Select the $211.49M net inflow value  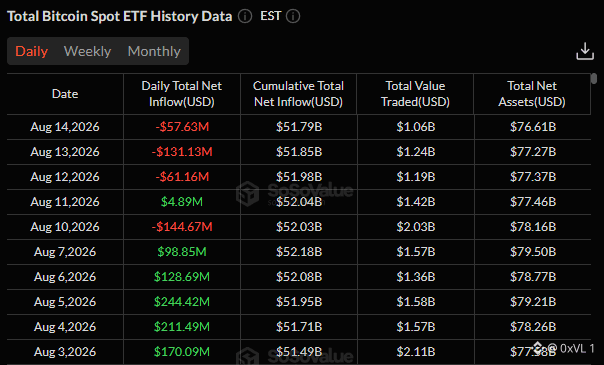(x=182, y=327)
